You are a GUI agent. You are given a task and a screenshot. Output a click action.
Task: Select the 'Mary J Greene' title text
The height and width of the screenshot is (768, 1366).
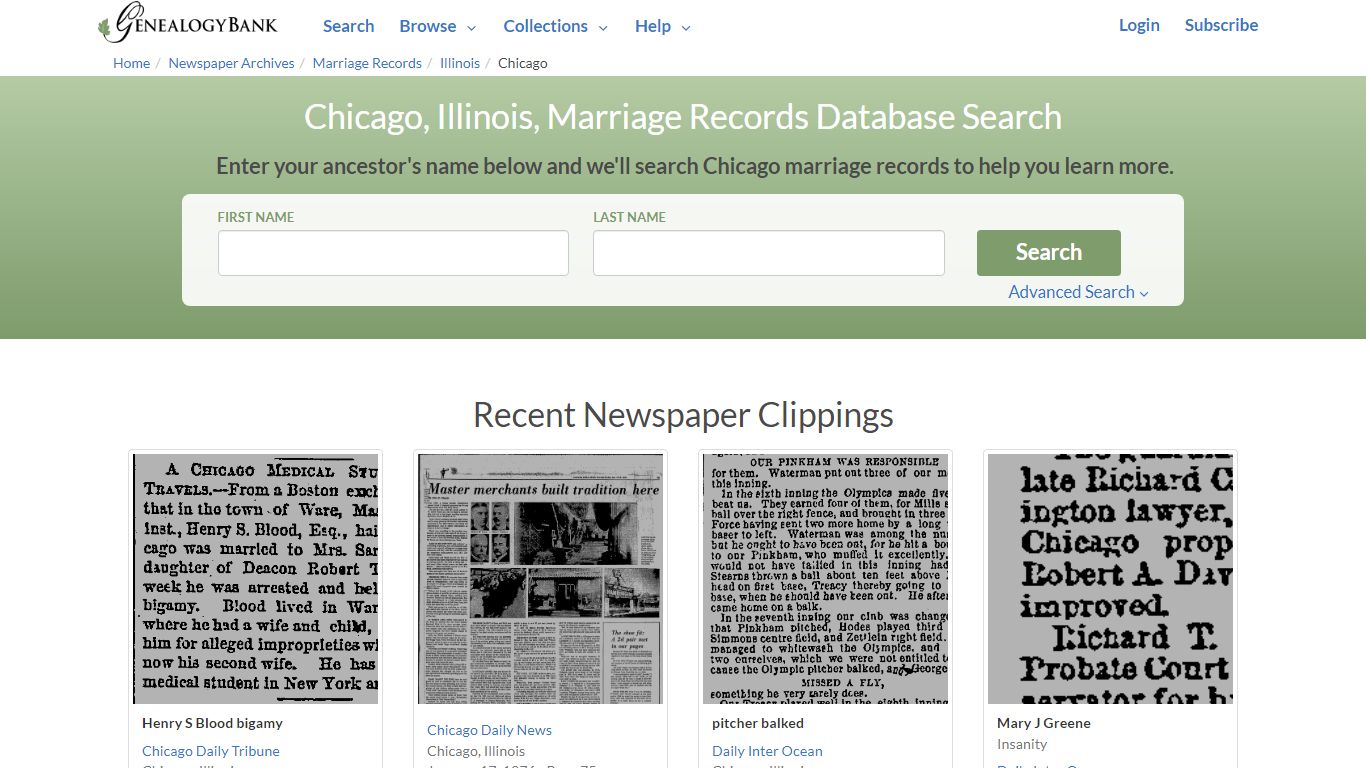click(1044, 723)
